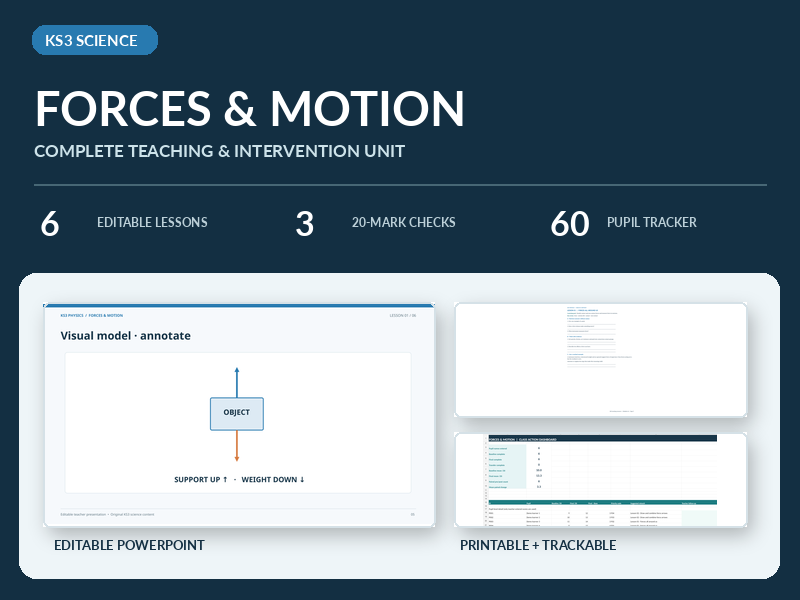The width and height of the screenshot is (800, 600).
Task: Click the orange downward weight arrow
Action: click(x=237, y=446)
